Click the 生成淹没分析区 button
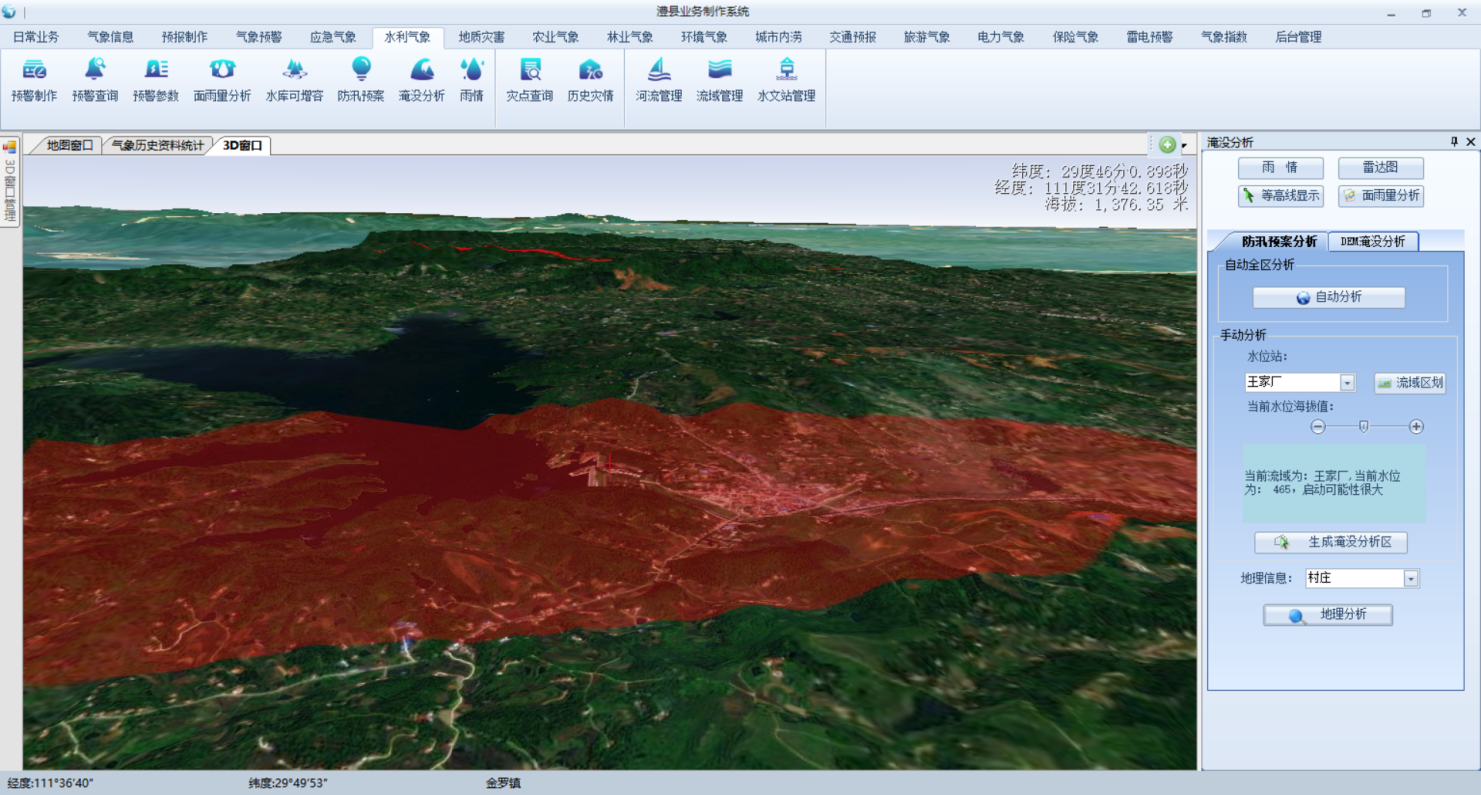 (x=1331, y=542)
